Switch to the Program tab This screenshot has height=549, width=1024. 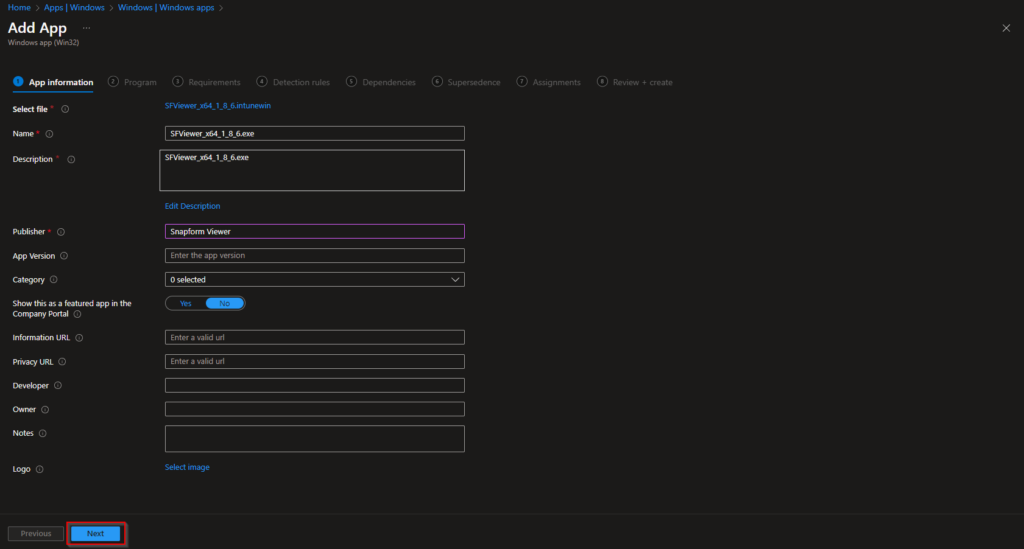click(x=133, y=82)
